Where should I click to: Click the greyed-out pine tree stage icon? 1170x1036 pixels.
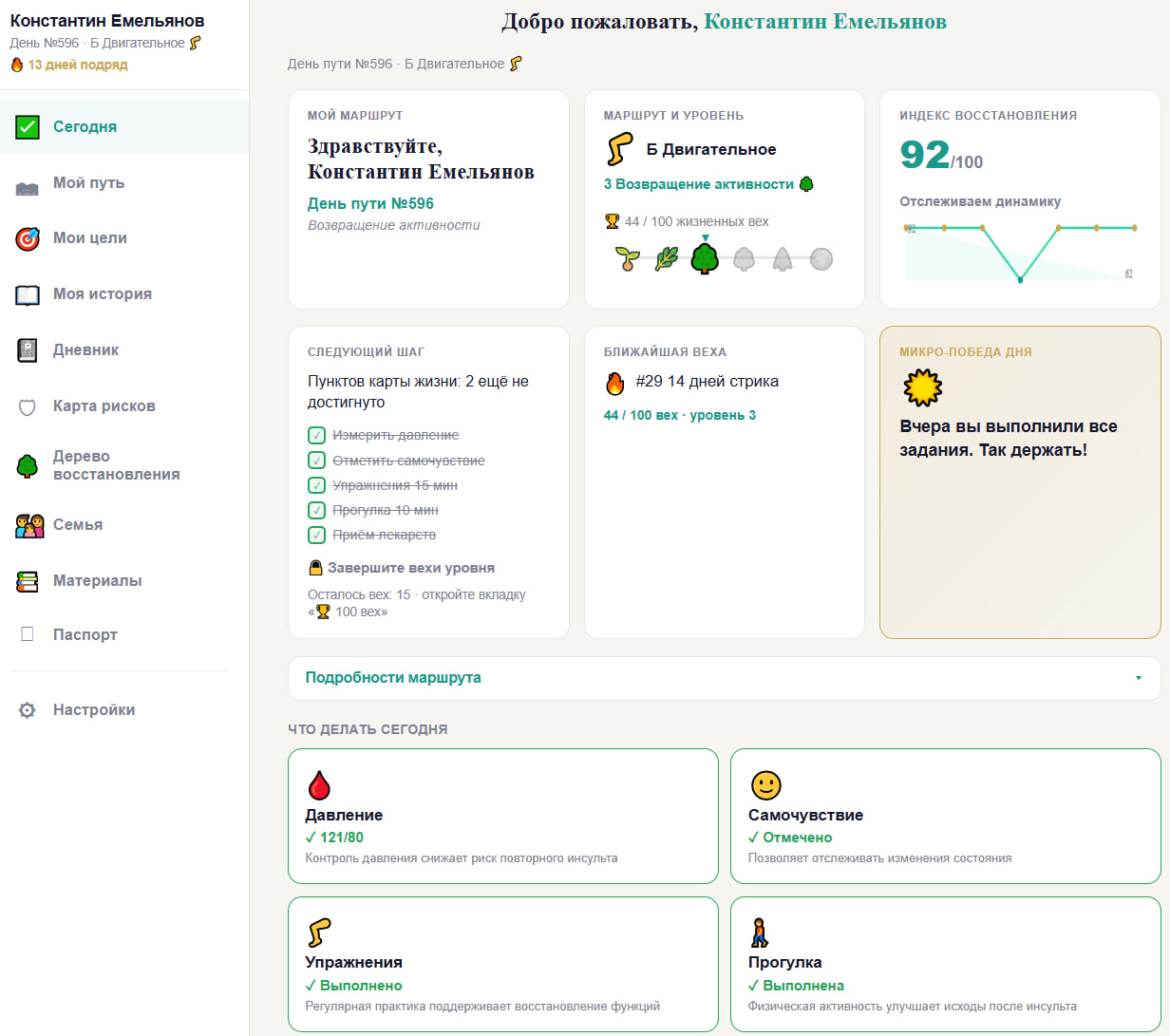783,258
